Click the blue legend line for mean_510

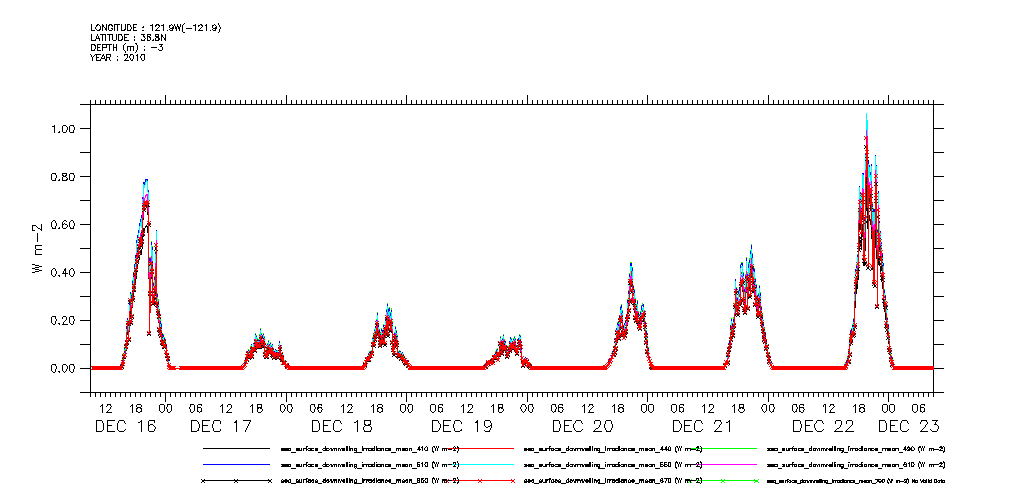point(236,464)
